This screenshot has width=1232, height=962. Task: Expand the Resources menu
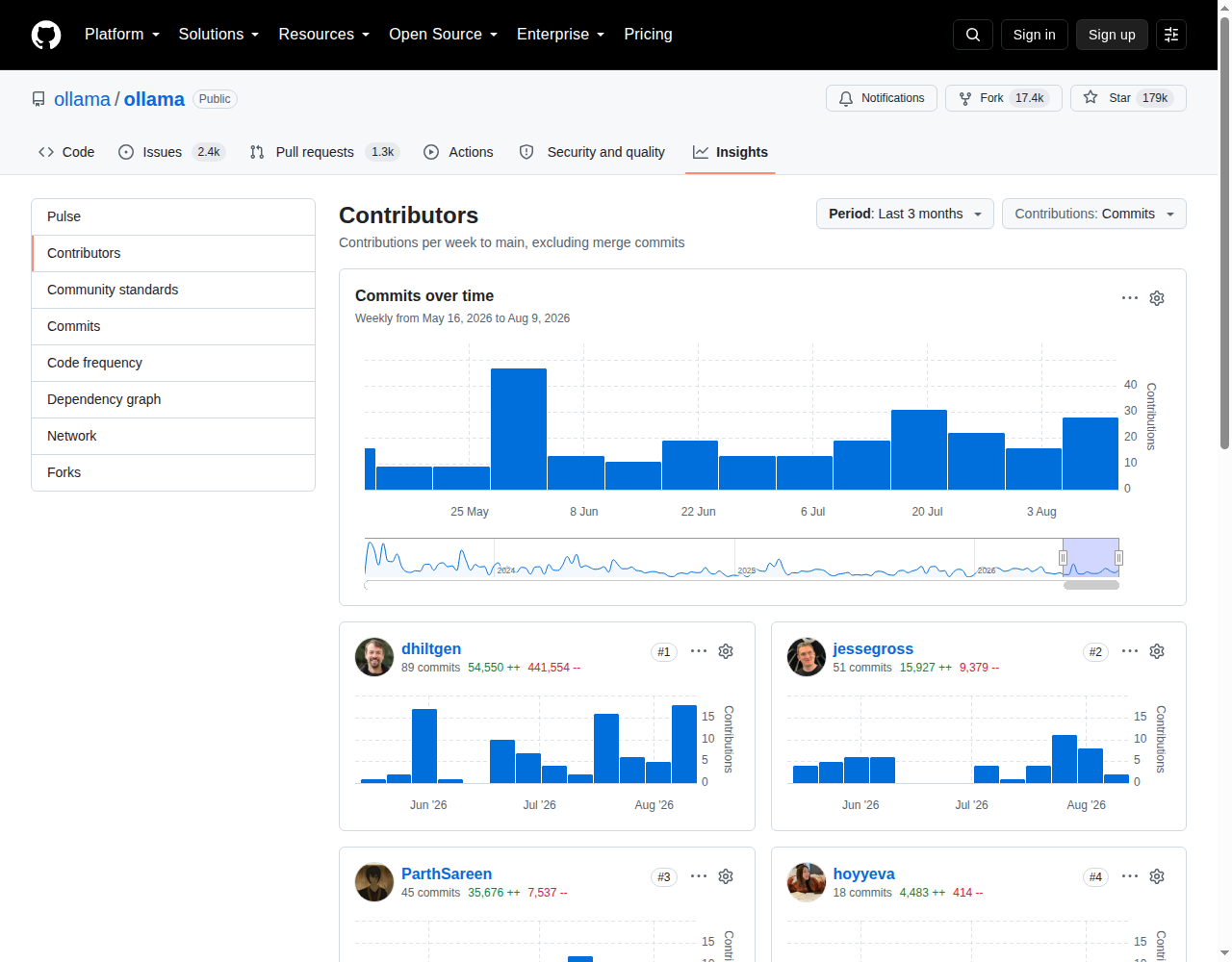[323, 35]
